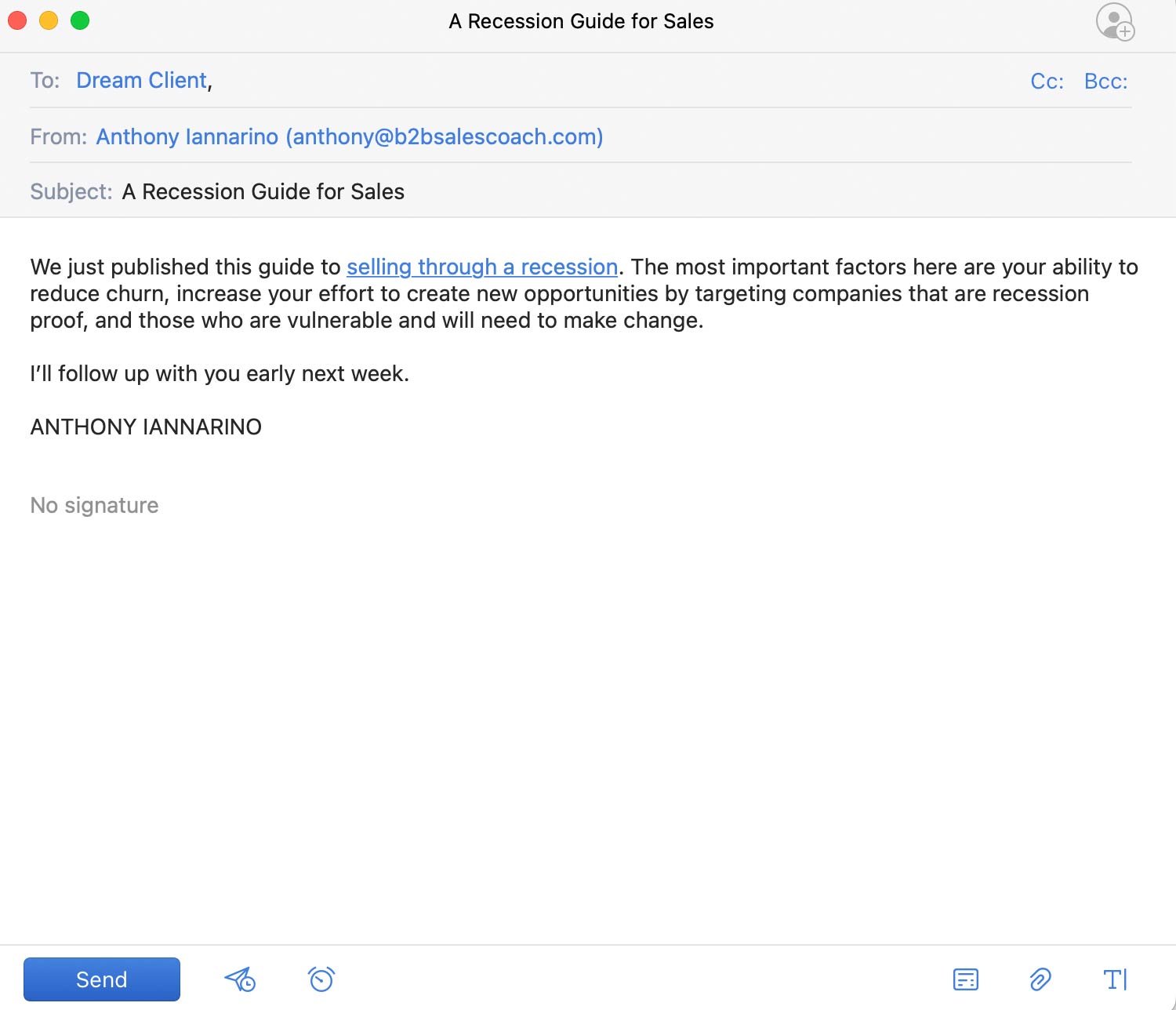Select the Dream Client recipient

141,80
